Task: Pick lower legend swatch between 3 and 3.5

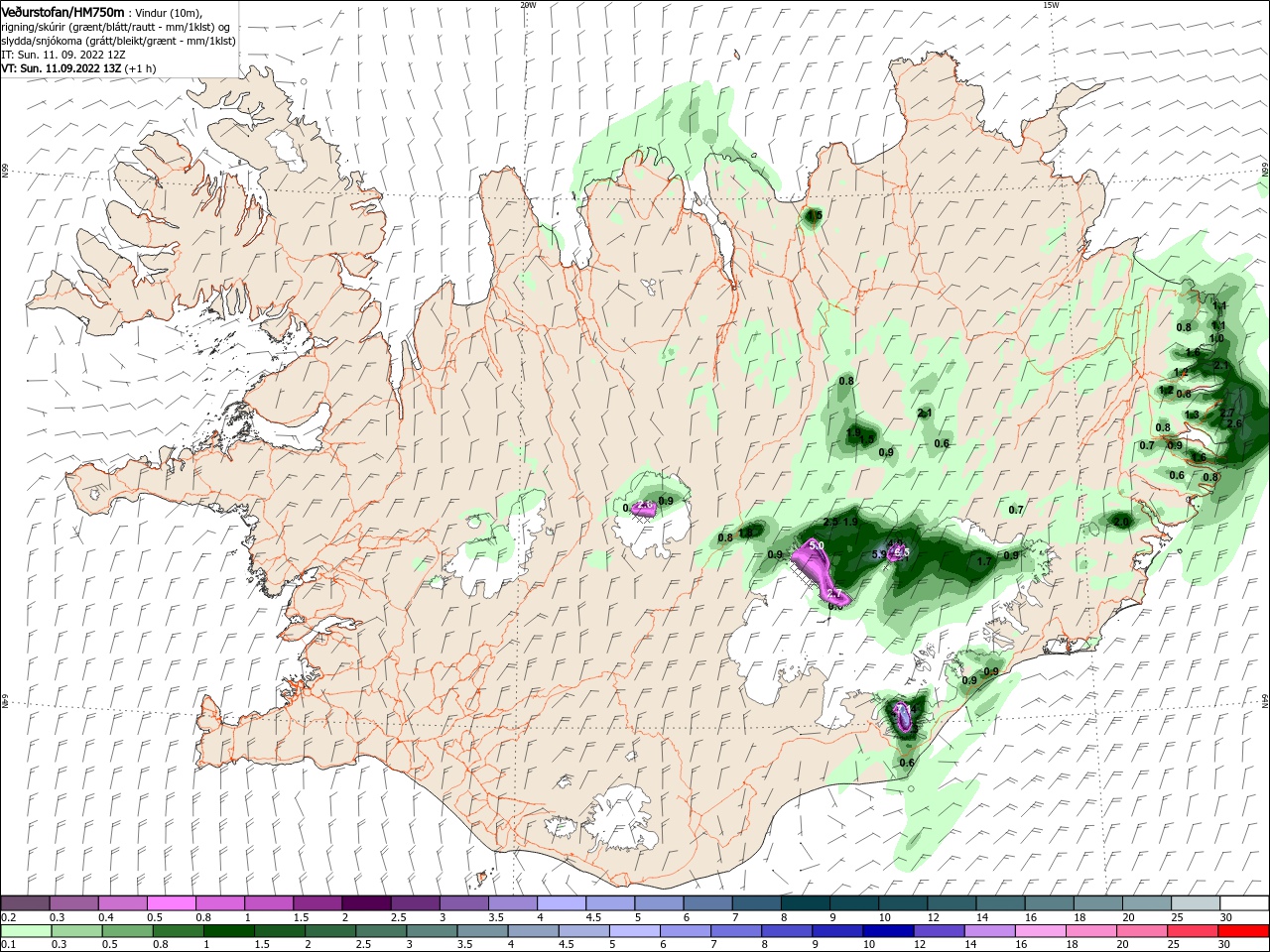Action: [x=432, y=931]
